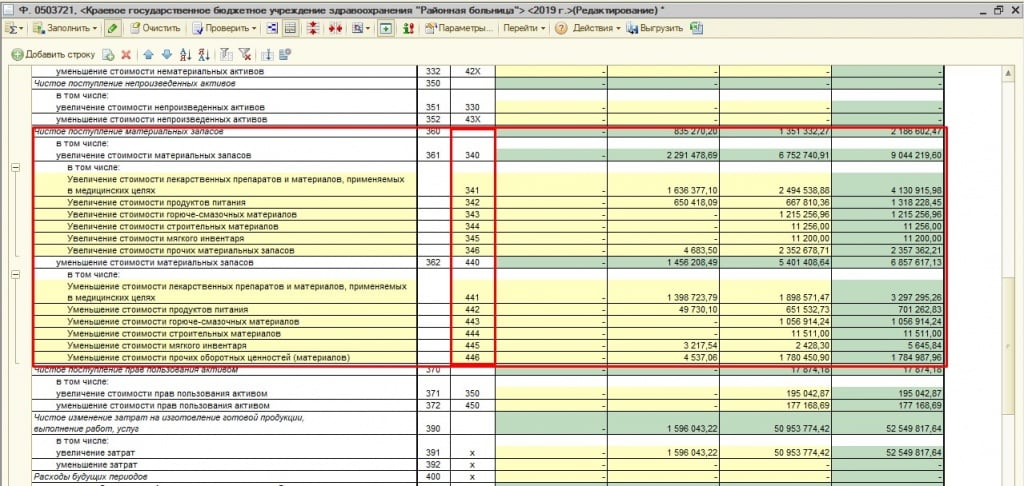This screenshot has height=486, width=1024.
Task: Collapse the group under row 362
Action: pyautogui.click(x=15, y=273)
